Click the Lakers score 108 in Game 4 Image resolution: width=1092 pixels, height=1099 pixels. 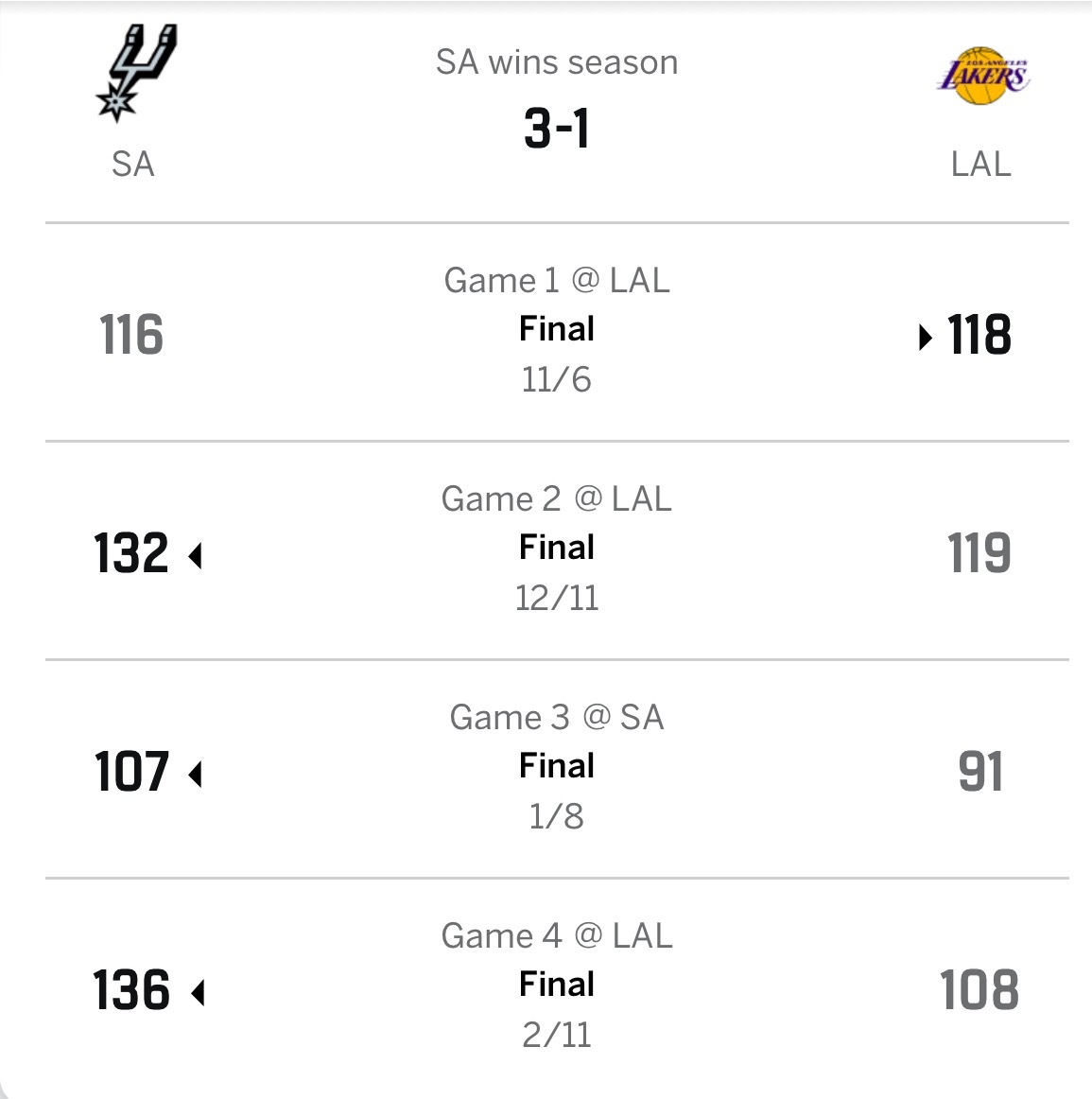click(x=979, y=991)
